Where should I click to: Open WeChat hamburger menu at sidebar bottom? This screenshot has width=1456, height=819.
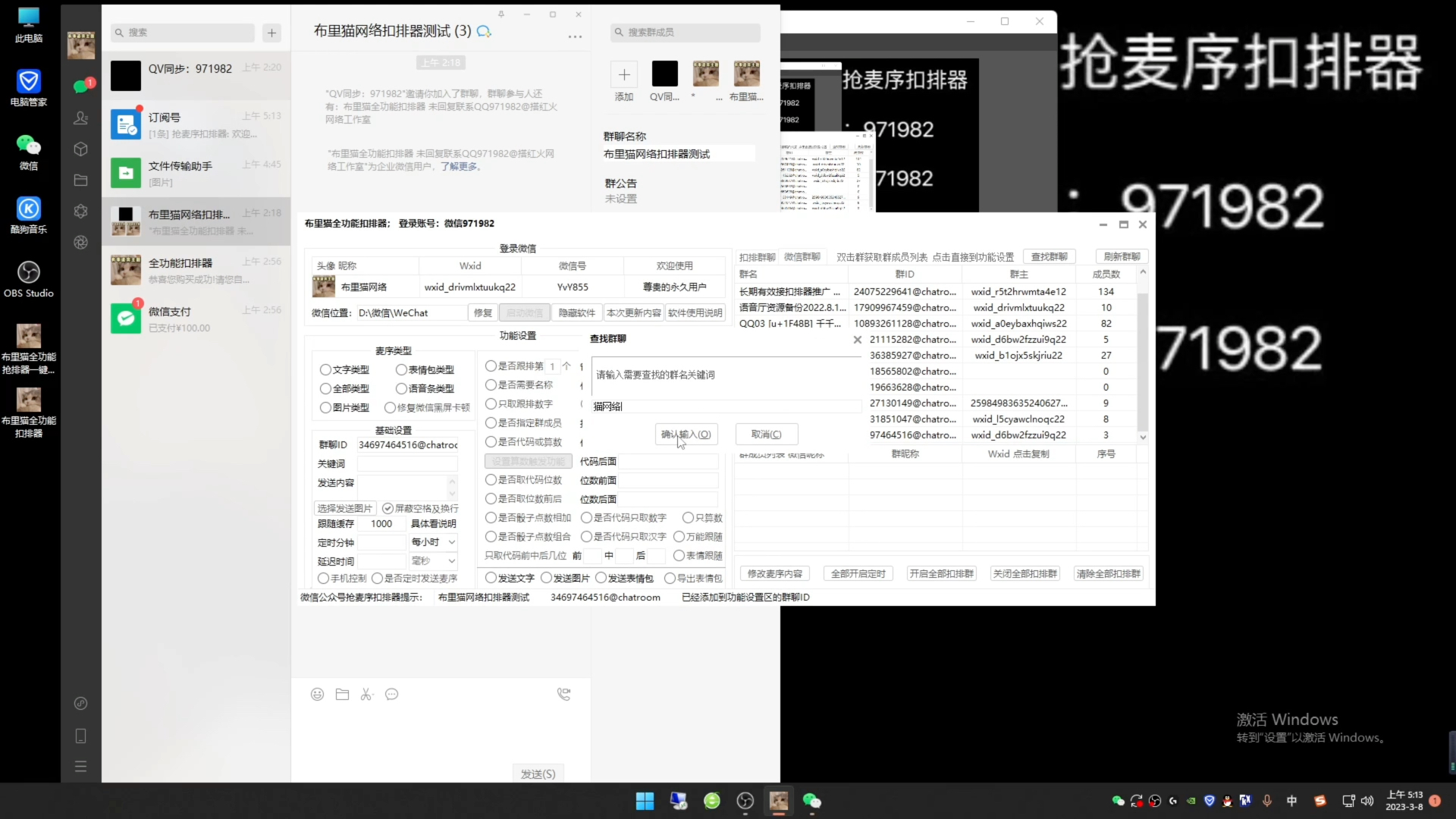tap(80, 767)
